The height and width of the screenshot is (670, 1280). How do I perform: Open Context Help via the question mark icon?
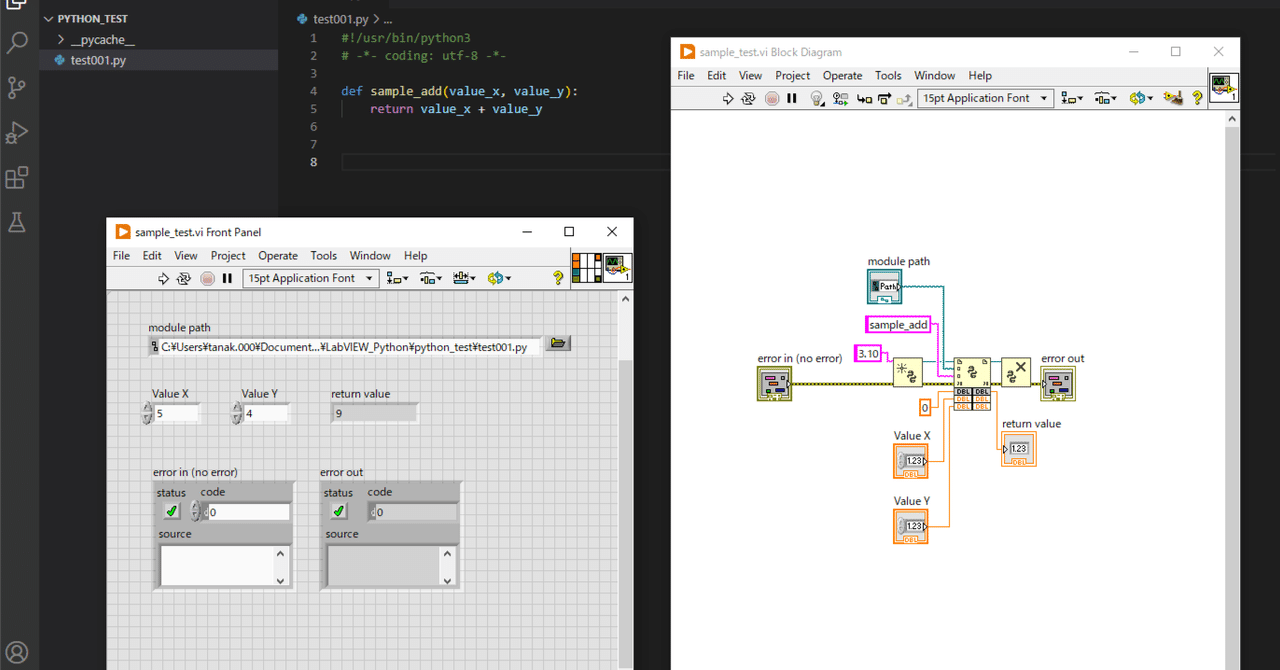click(1197, 98)
